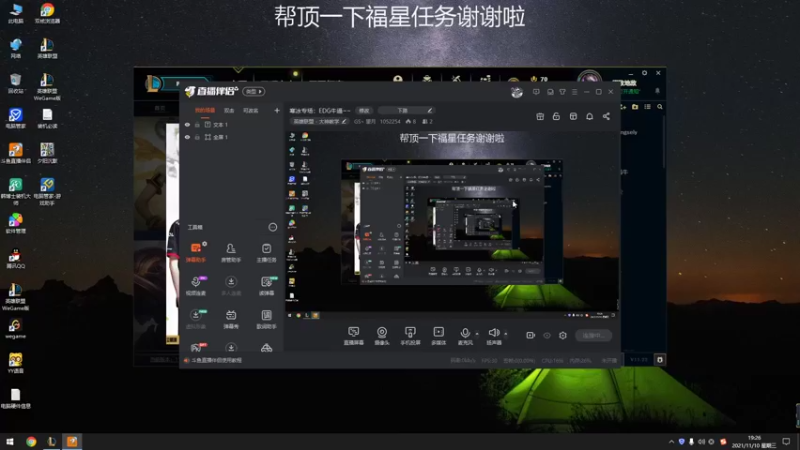Expand speaker options arrow

pyautogui.click(x=506, y=334)
